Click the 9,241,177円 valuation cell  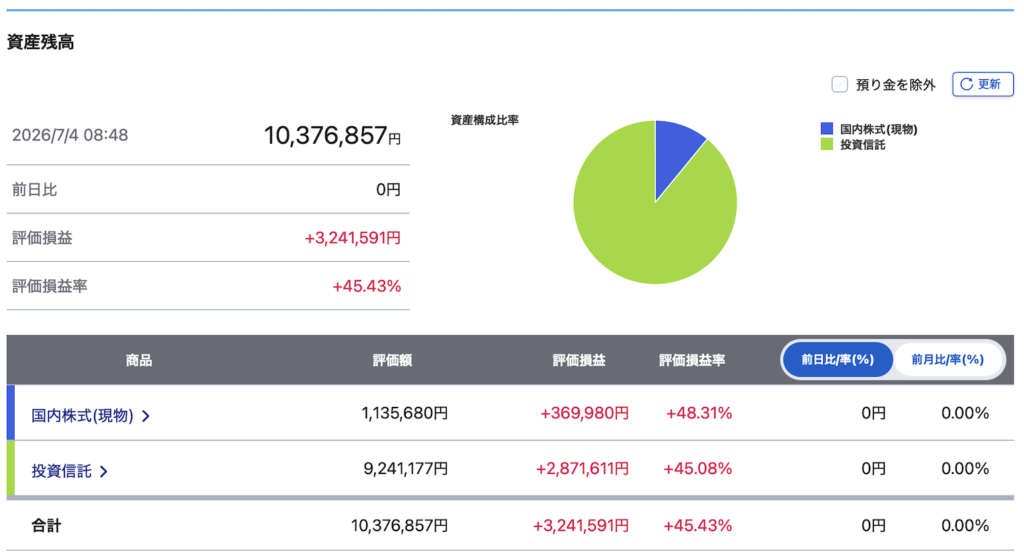(x=406, y=468)
